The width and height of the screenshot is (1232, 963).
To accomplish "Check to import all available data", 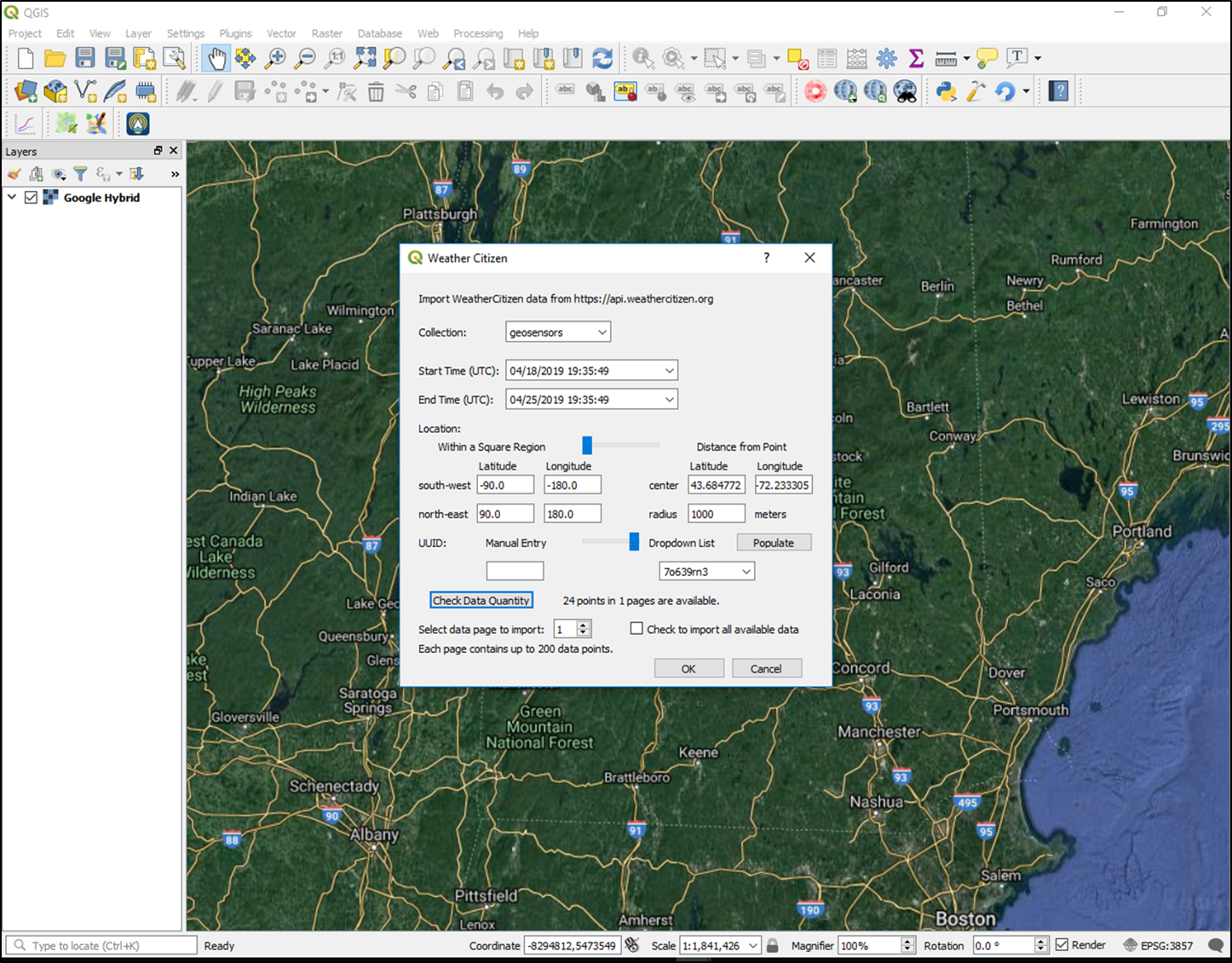I will pos(636,629).
